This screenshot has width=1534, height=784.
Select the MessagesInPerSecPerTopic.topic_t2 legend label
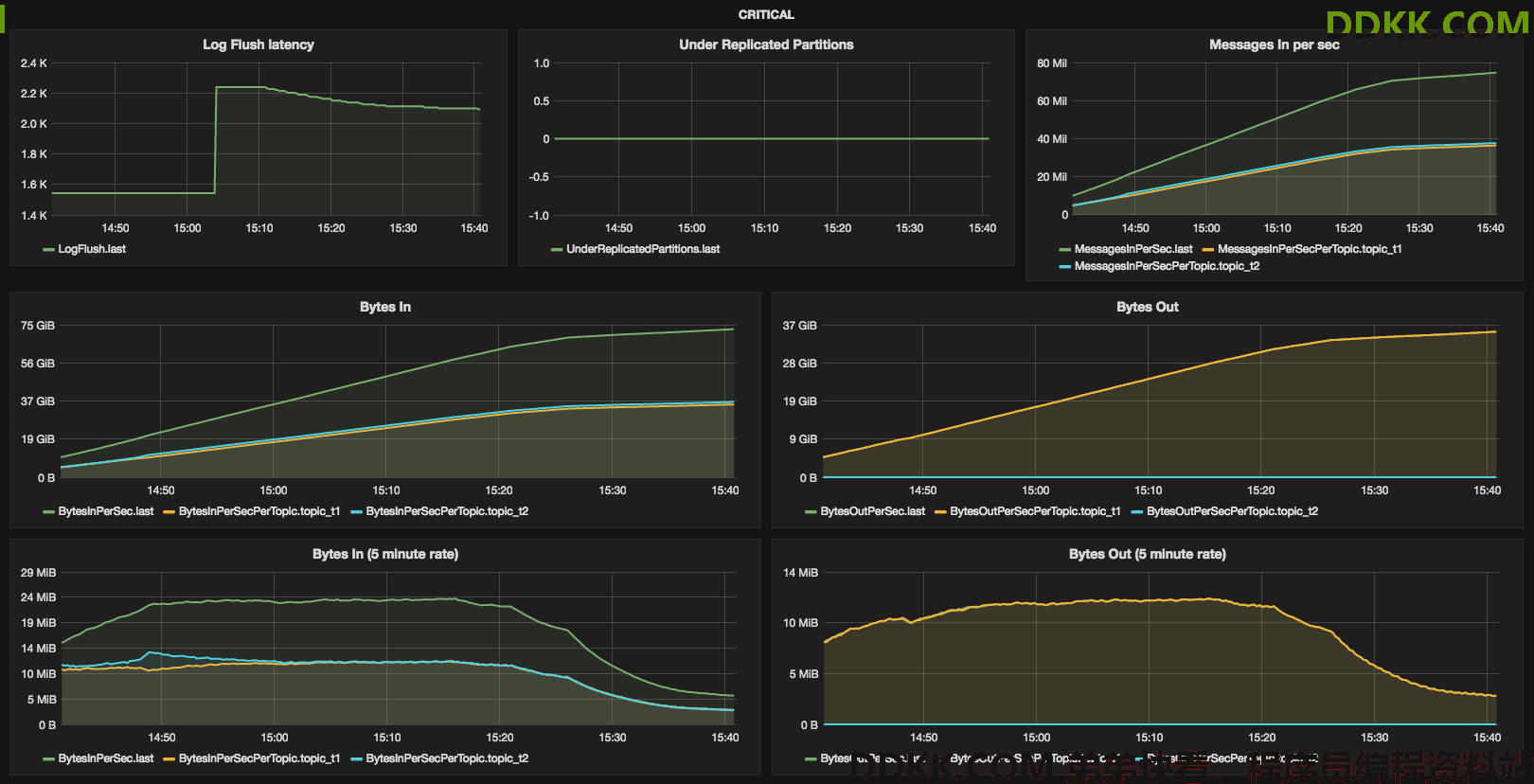(x=1167, y=266)
